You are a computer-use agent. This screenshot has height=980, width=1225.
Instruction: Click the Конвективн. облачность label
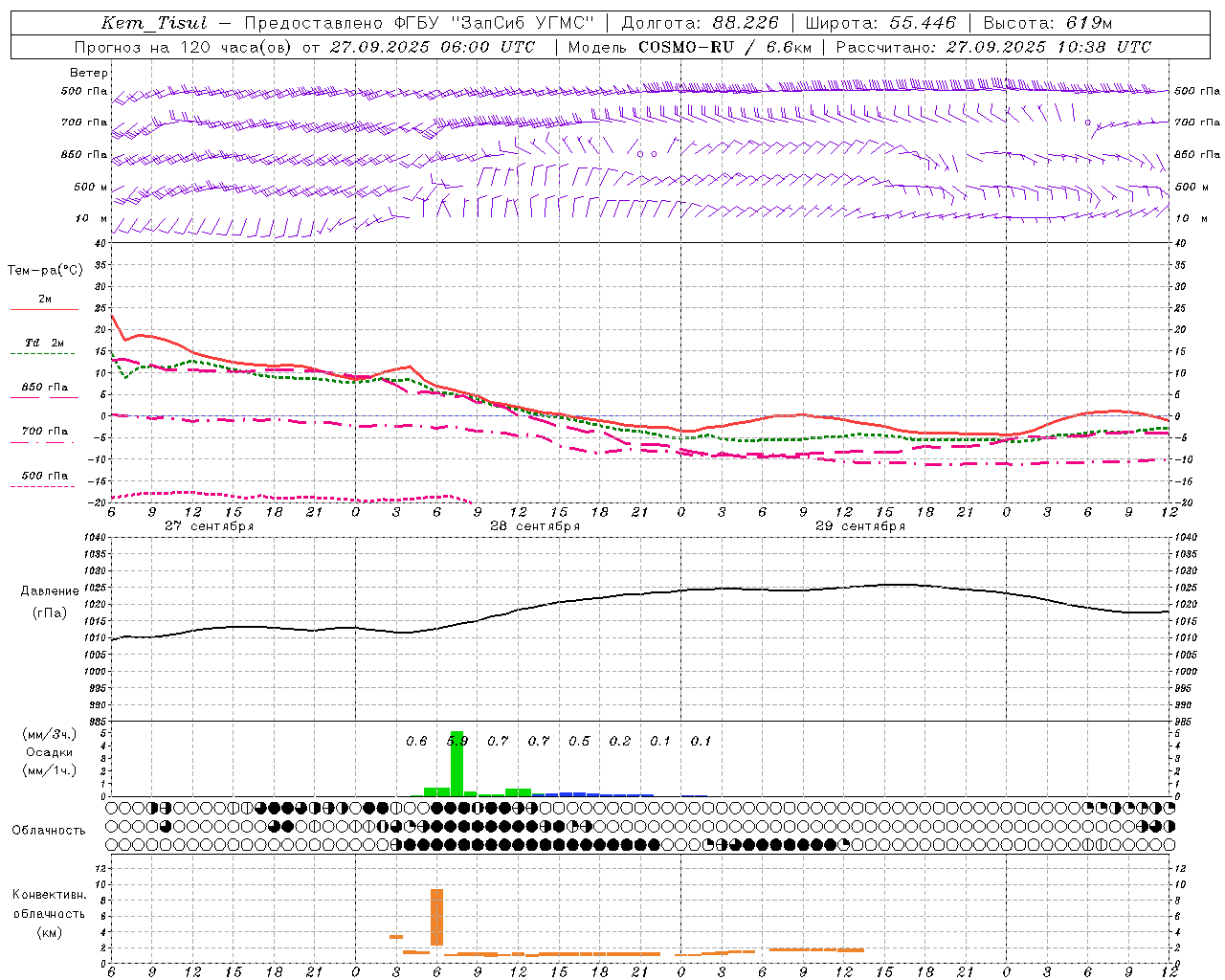(x=49, y=913)
